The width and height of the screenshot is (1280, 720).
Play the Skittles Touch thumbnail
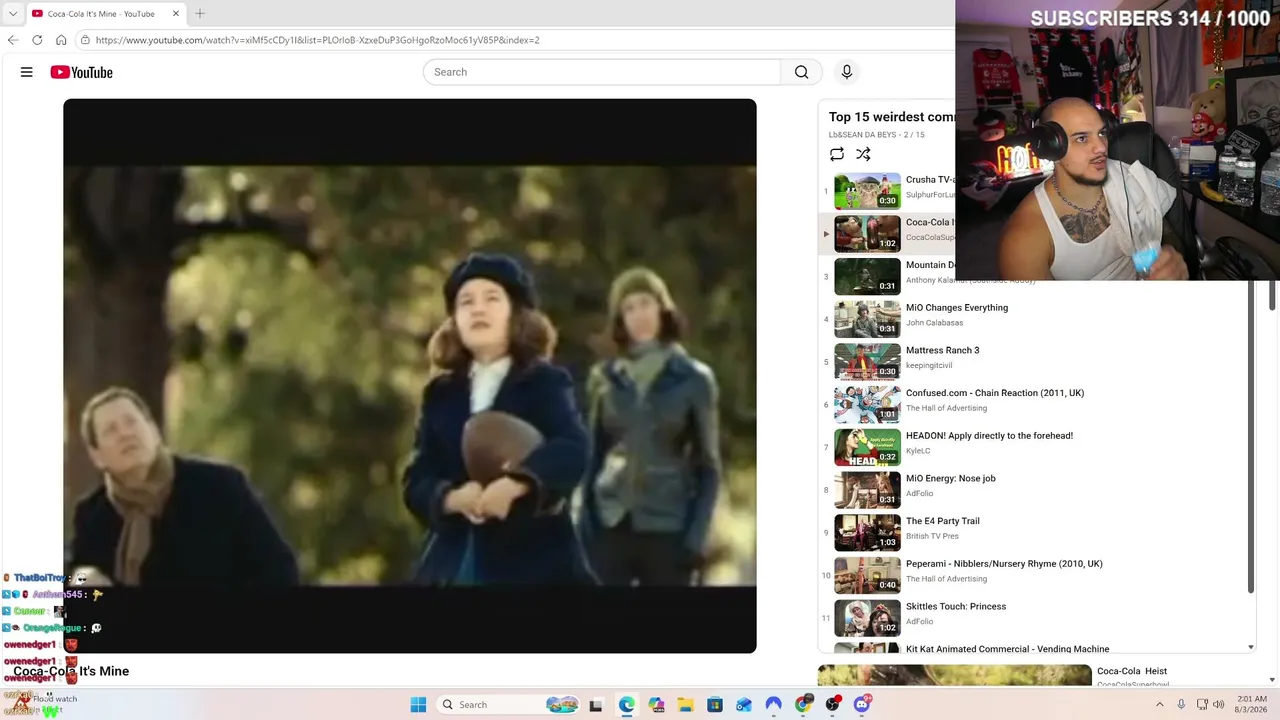(x=867, y=617)
